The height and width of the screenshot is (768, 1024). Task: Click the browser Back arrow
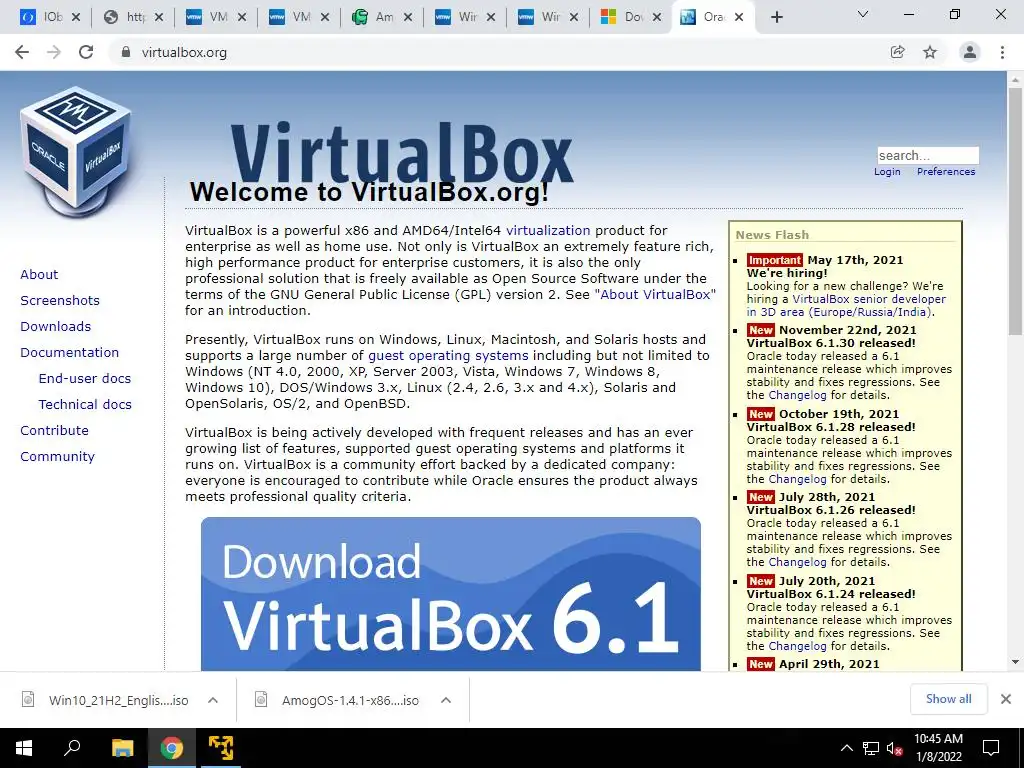(22, 52)
